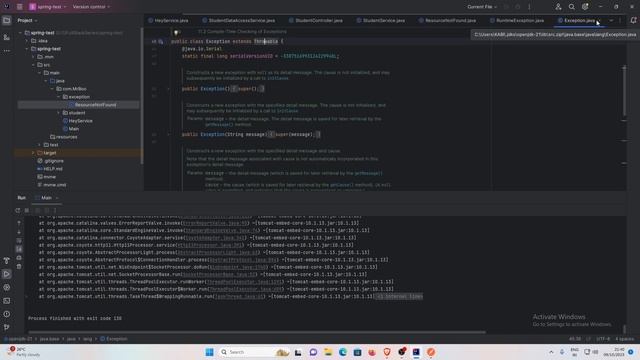Screen dimensions: 640x360
Task: Toggle soft-wrap in Run console
Action: click(19, 240)
